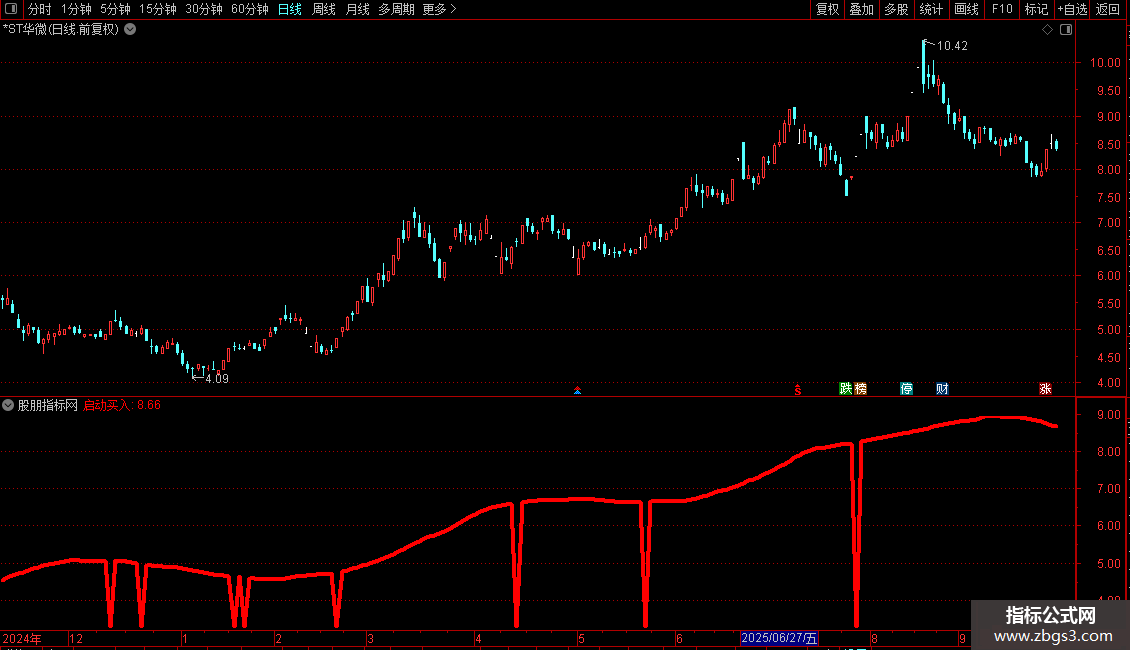Viewport: 1130px width, 650px height.
Task: Select the 60分钟 timeframe
Action: click(250, 9)
